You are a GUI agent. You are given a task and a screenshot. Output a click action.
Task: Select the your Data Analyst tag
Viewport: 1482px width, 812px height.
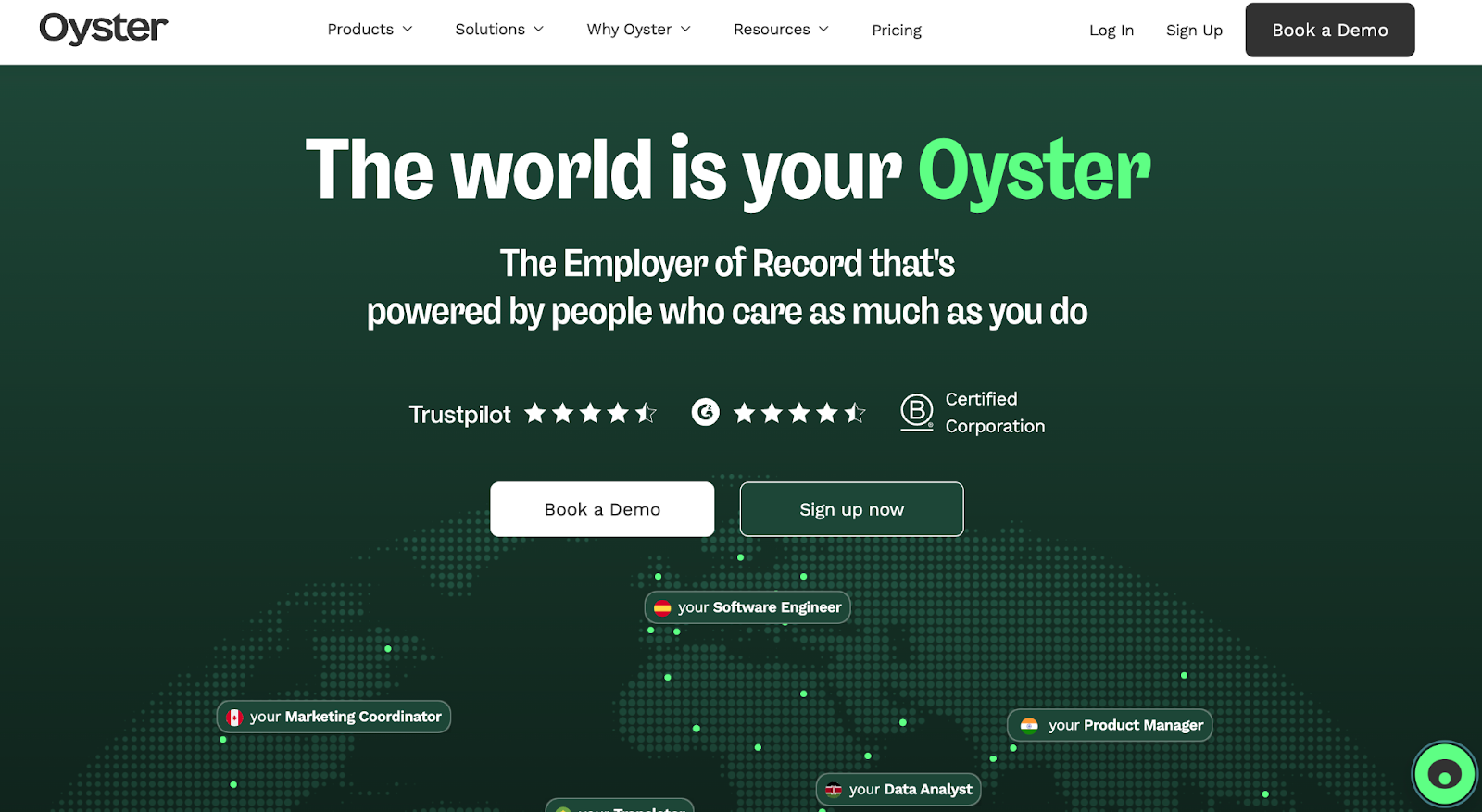click(x=898, y=789)
